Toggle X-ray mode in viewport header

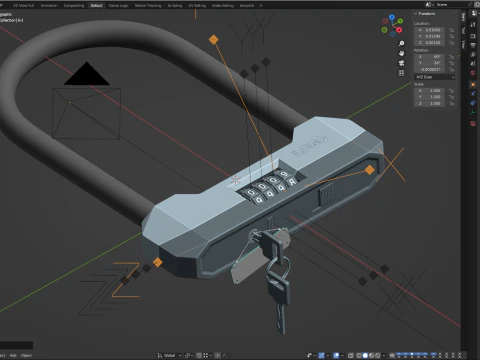351,355
